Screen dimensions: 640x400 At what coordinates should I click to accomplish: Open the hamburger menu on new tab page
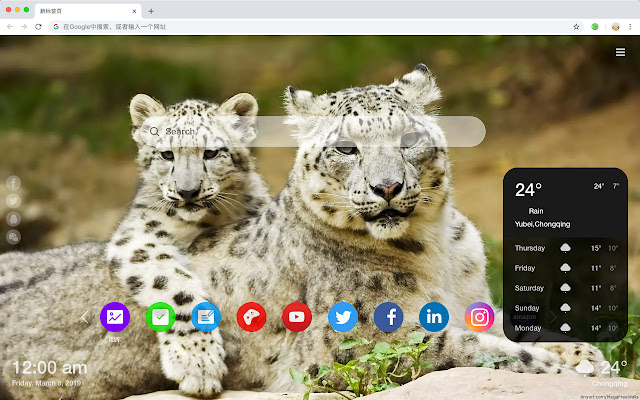620,52
